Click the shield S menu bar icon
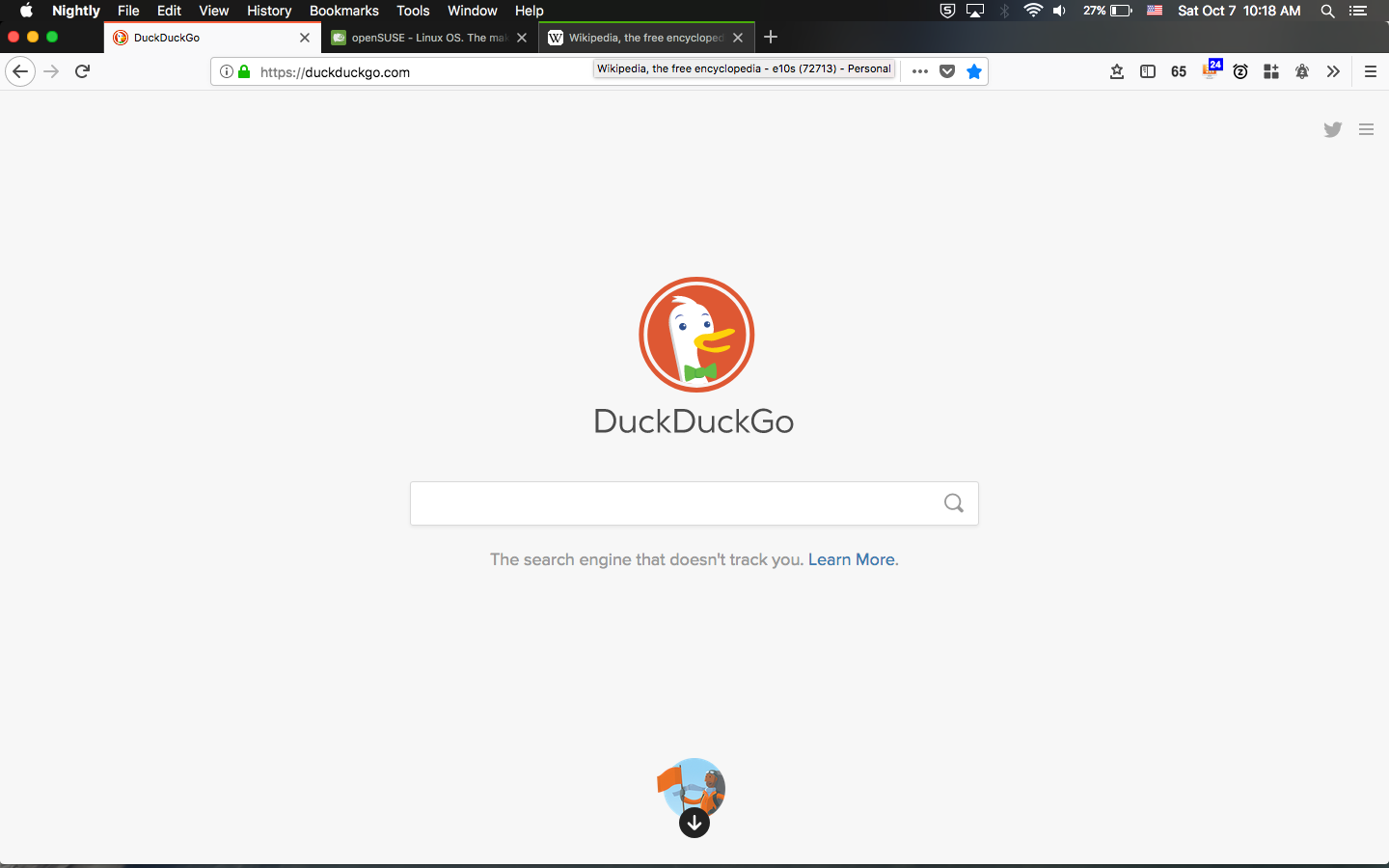Screen dimensions: 1389x868 947,11
